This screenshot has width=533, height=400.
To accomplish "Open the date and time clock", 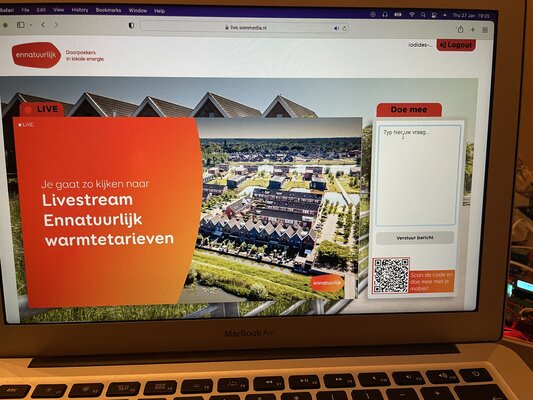I will coord(471,16).
